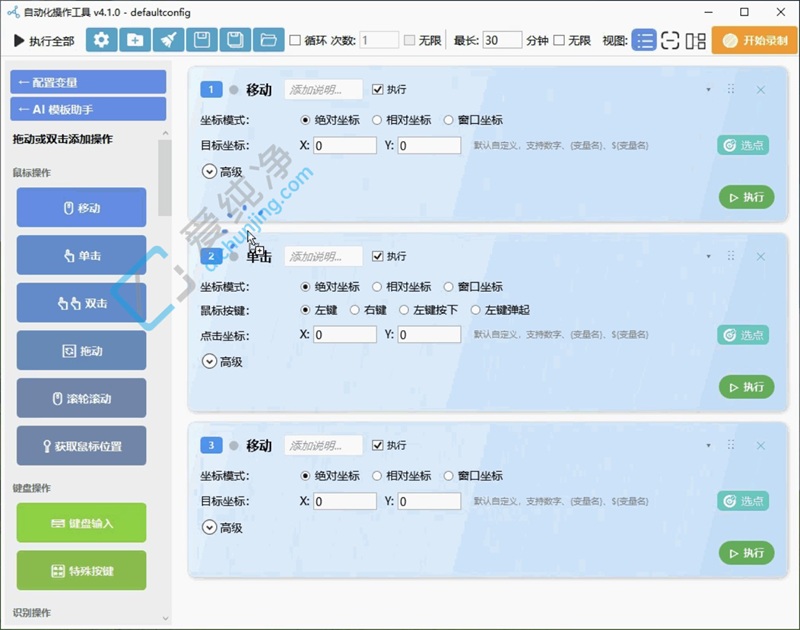800x630 pixels.
Task: Select 窗口坐标 radio in step 1
Action: pyautogui.click(x=448, y=120)
